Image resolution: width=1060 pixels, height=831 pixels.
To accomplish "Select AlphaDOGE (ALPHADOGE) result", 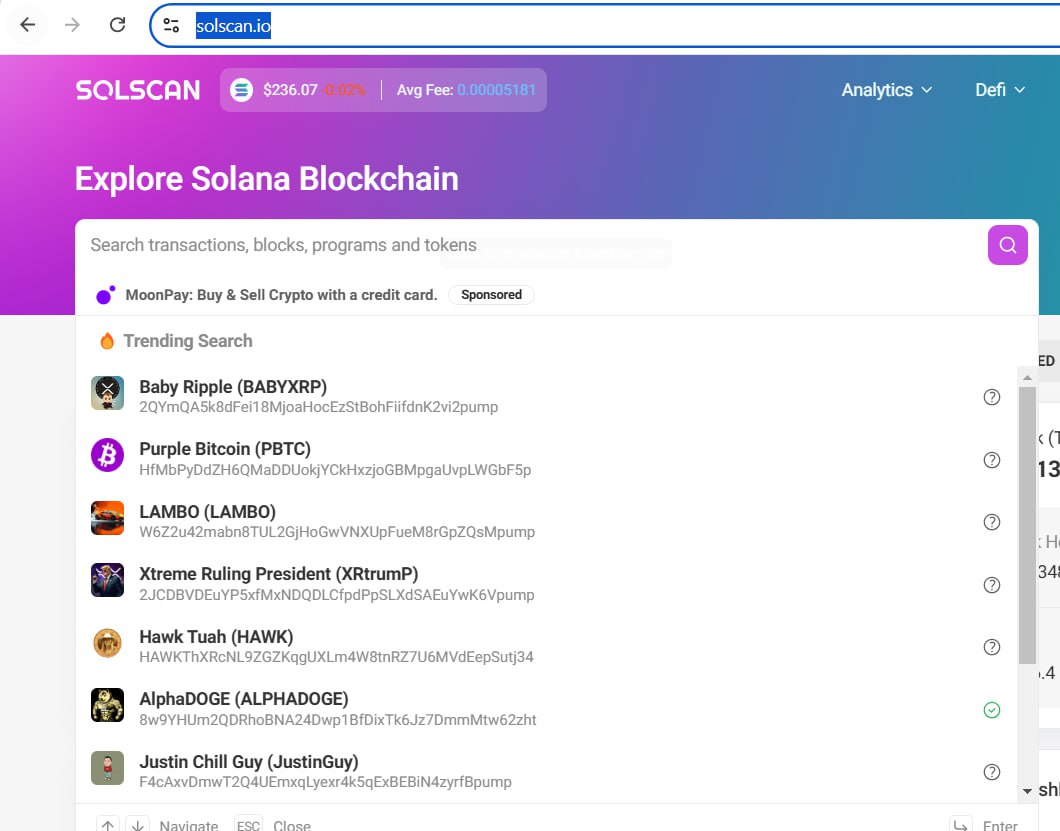I will (x=548, y=709).
